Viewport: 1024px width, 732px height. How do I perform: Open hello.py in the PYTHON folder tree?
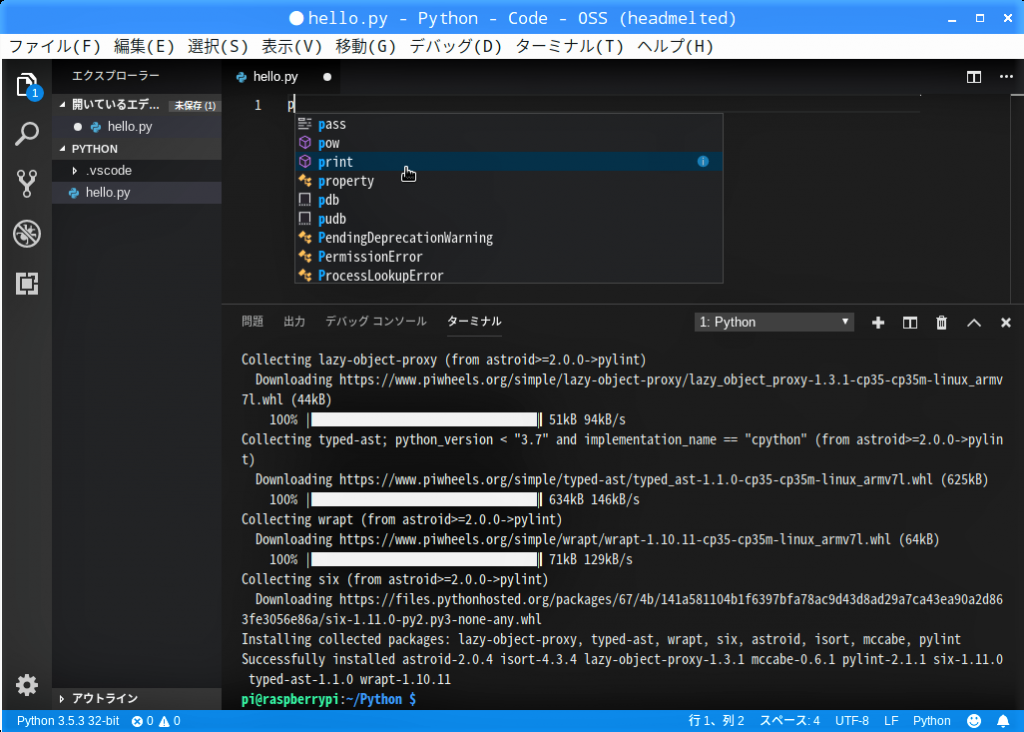coord(137,193)
